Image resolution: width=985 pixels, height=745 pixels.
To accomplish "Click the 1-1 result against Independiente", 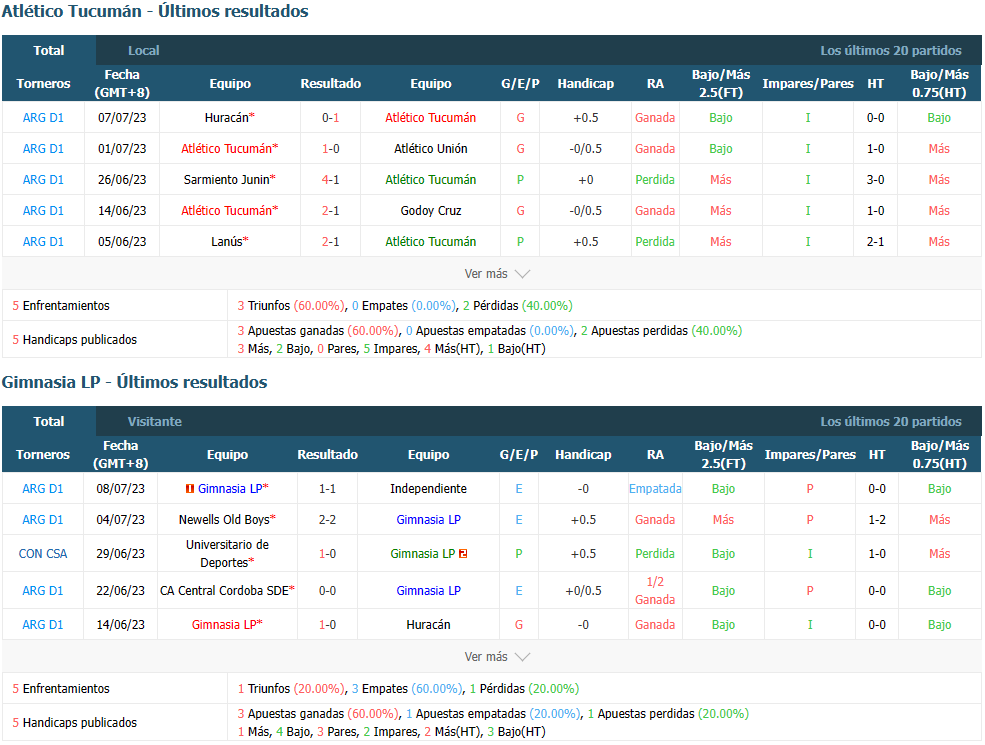I will tap(327, 489).
